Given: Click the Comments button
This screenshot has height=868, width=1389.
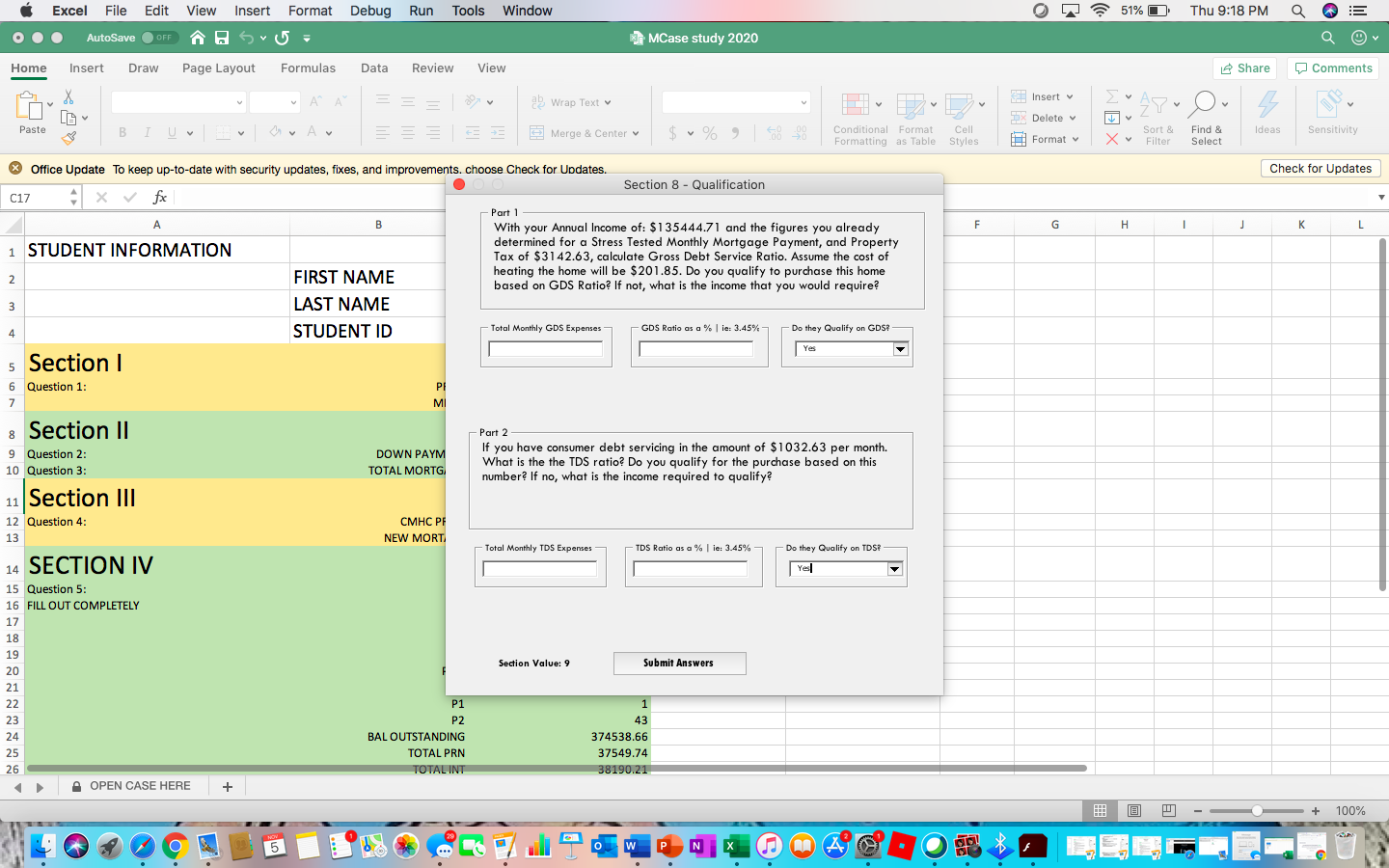Looking at the screenshot, I should pos(1333,68).
